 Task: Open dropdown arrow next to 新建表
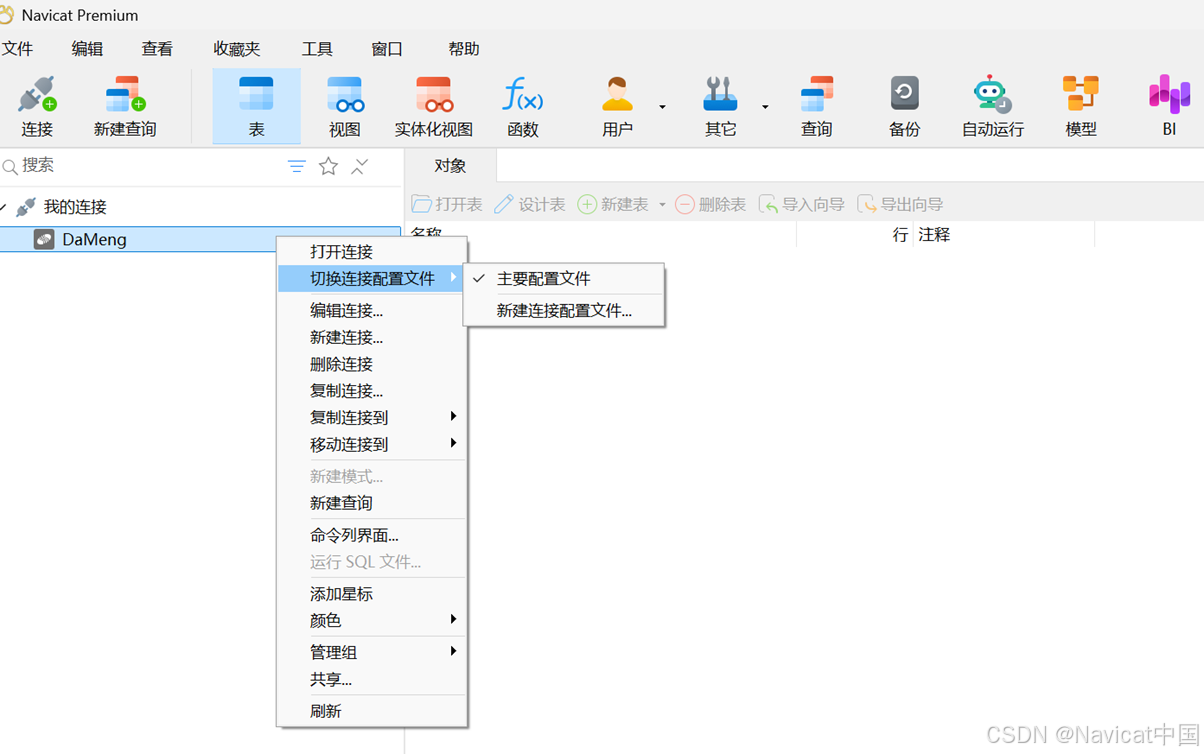click(x=662, y=205)
